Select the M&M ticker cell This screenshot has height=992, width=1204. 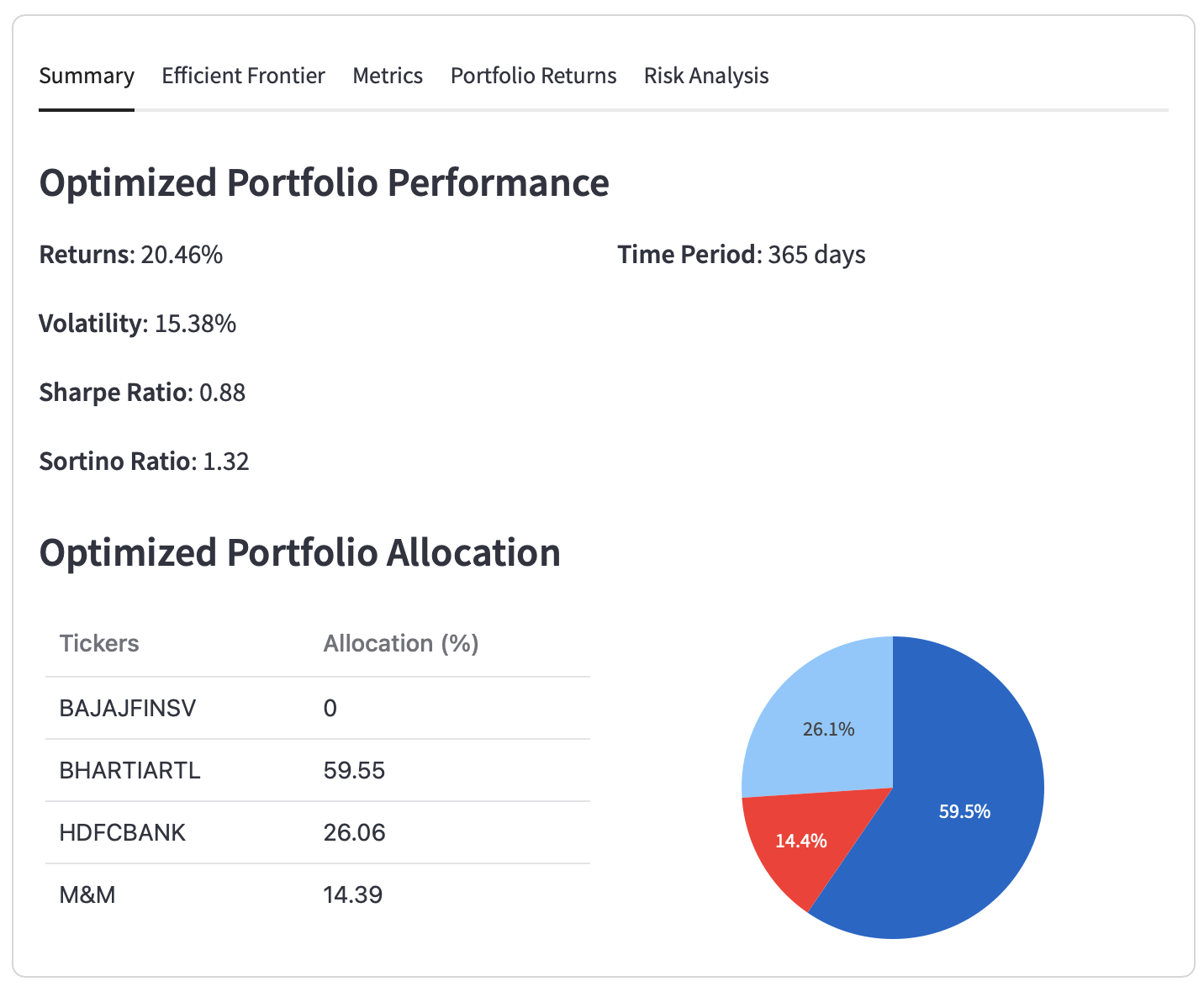(87, 895)
